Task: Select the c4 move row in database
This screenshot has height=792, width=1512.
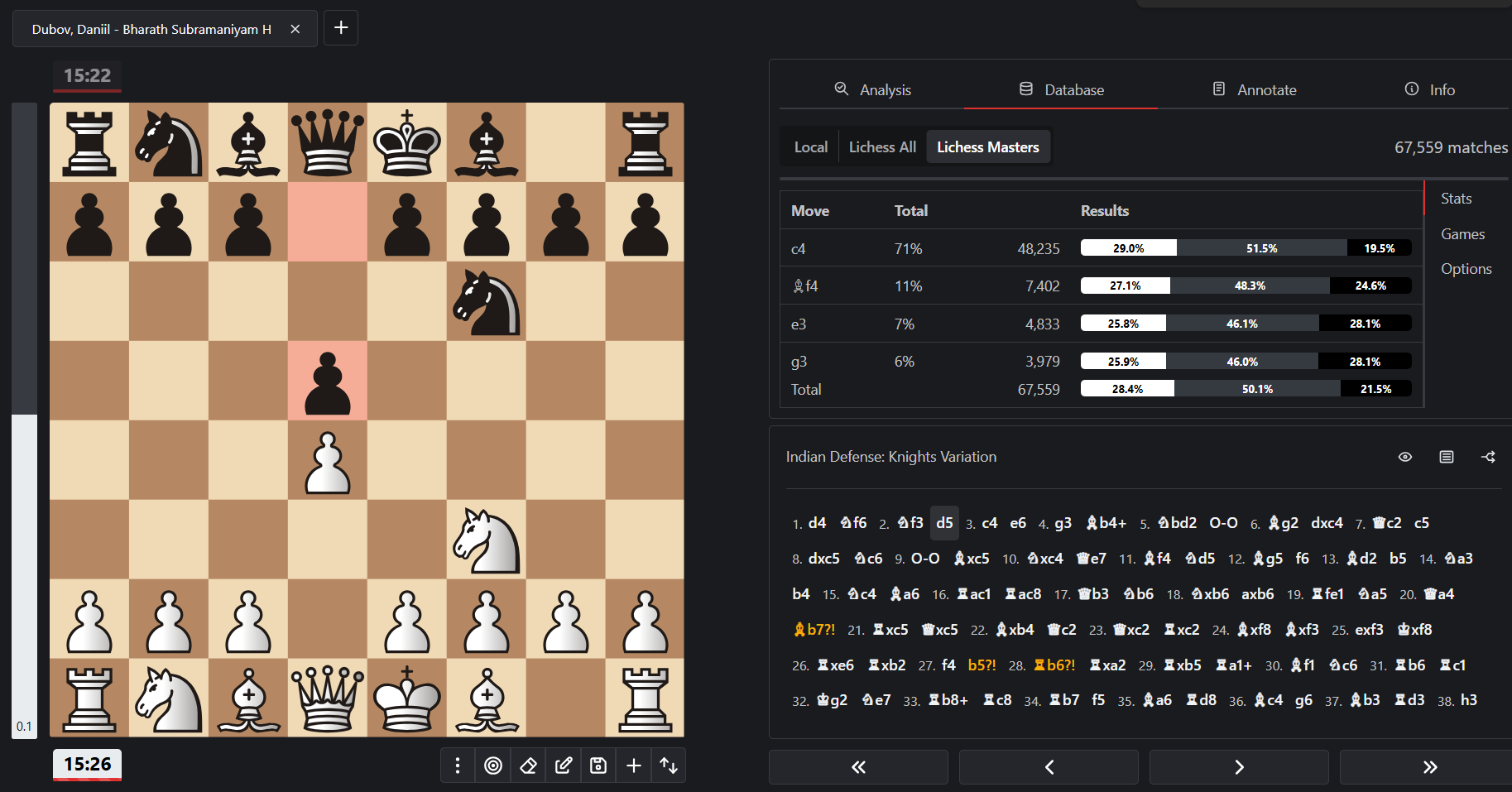Action: click(1102, 248)
